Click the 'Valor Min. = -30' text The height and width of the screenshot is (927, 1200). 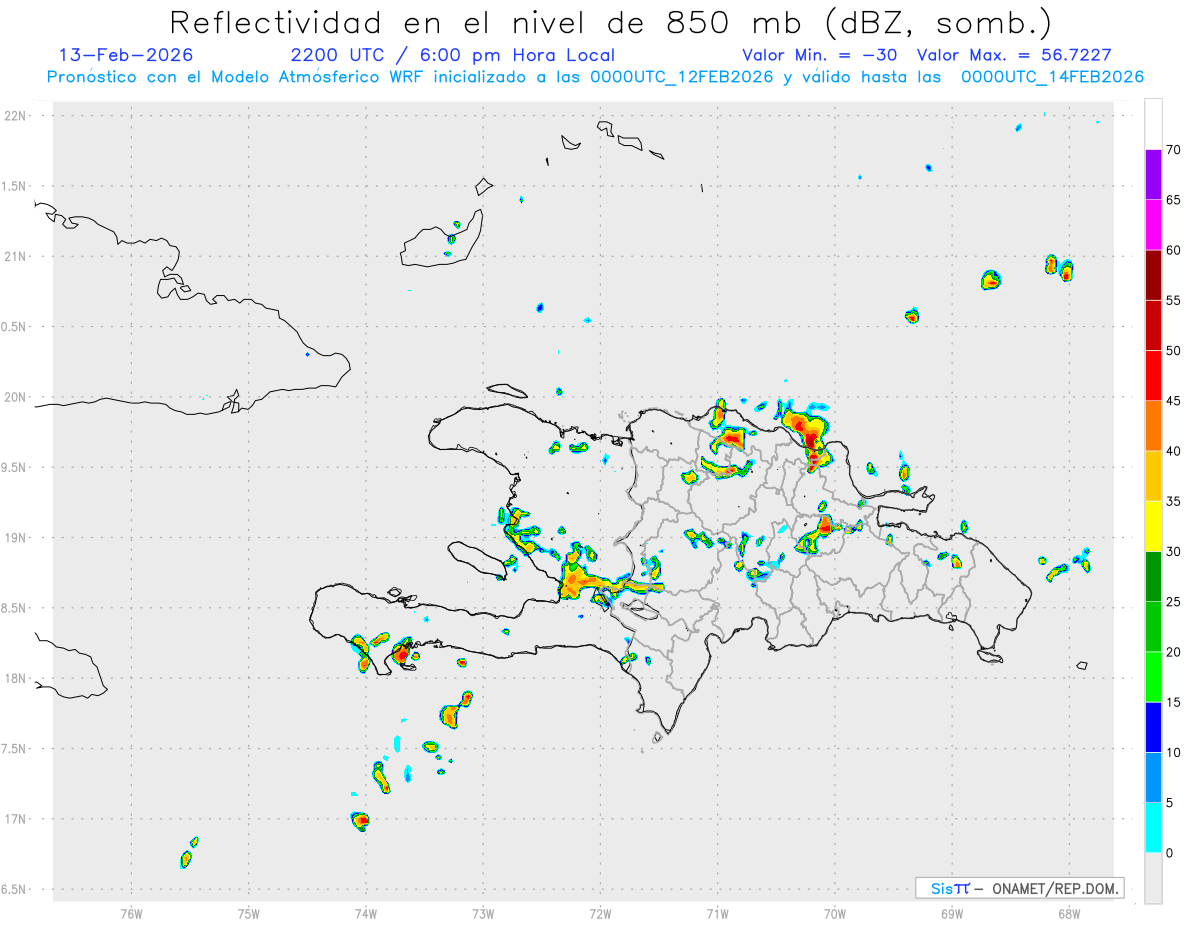(x=820, y=55)
